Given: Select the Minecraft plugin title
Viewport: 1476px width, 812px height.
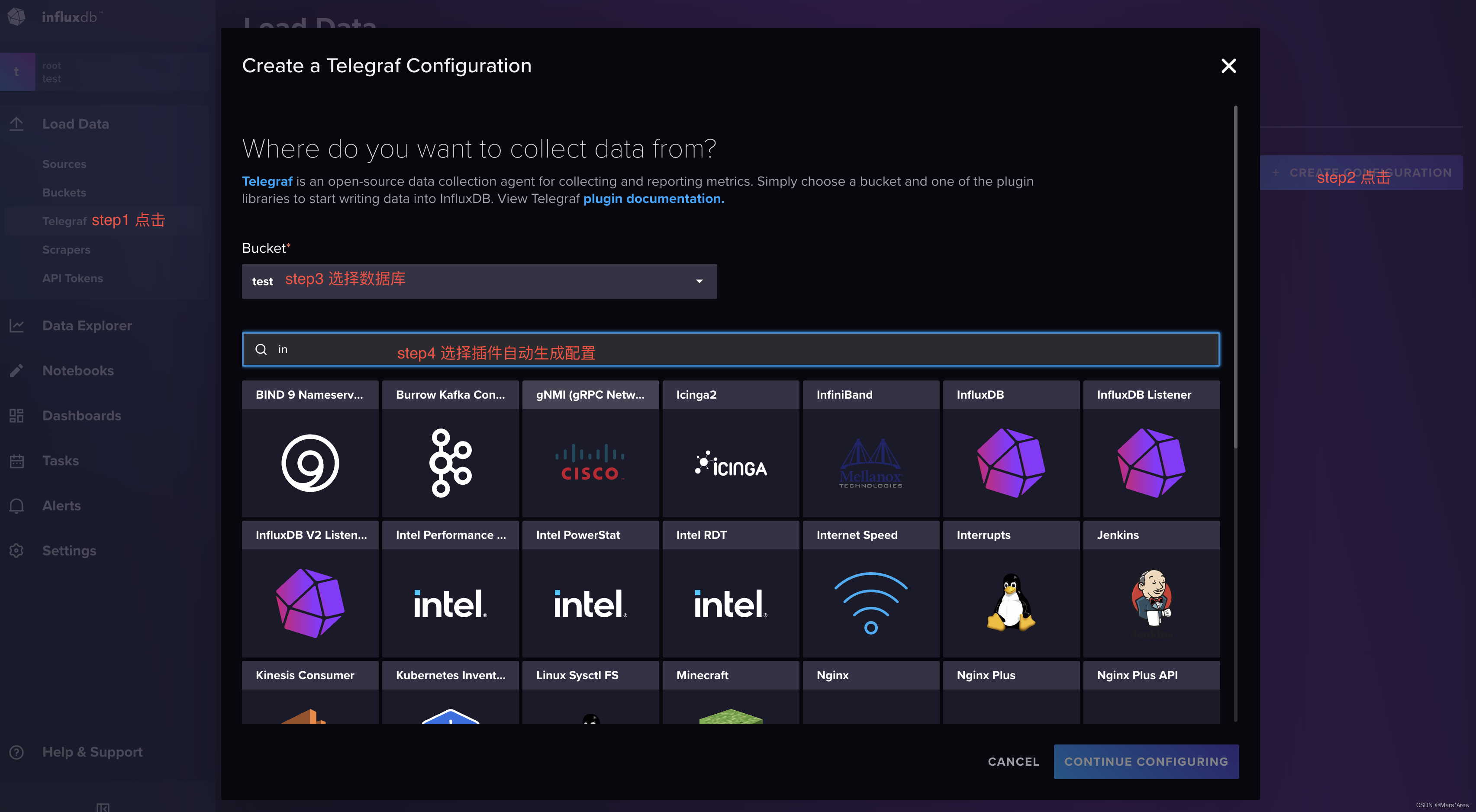Looking at the screenshot, I should [x=703, y=675].
